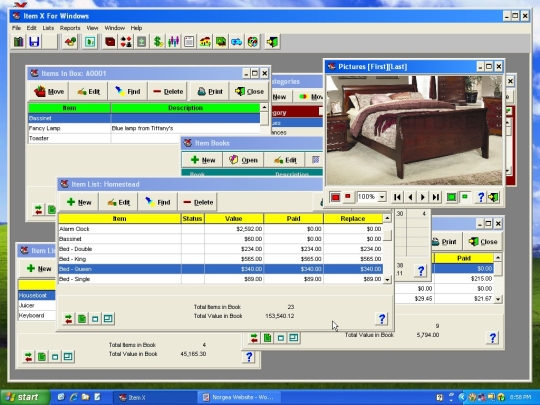The image size is (540, 405).
Task: Go to next picture in Pictures window
Action: (423, 197)
